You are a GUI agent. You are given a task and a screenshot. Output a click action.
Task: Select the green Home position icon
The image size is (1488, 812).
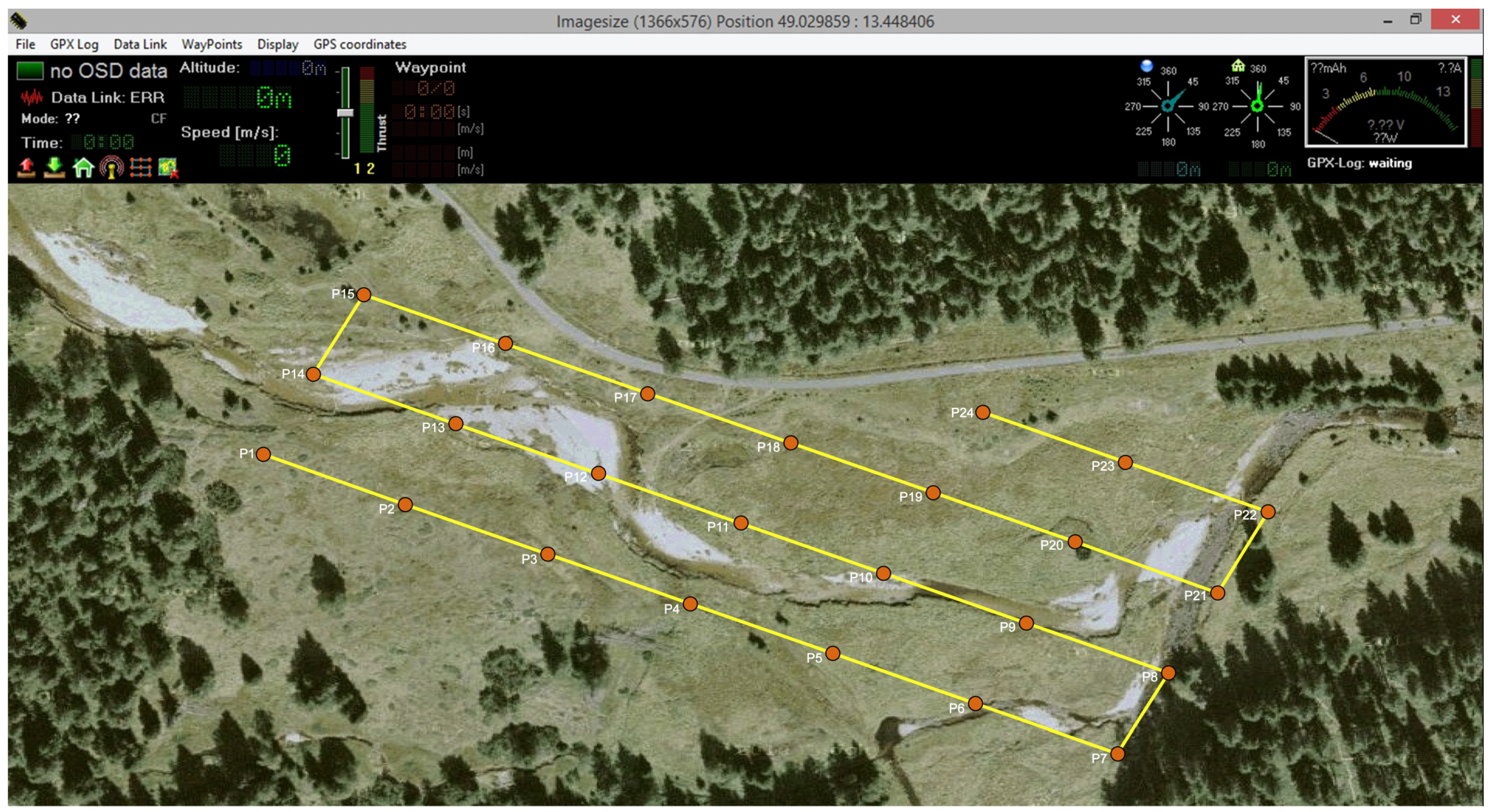(84, 169)
